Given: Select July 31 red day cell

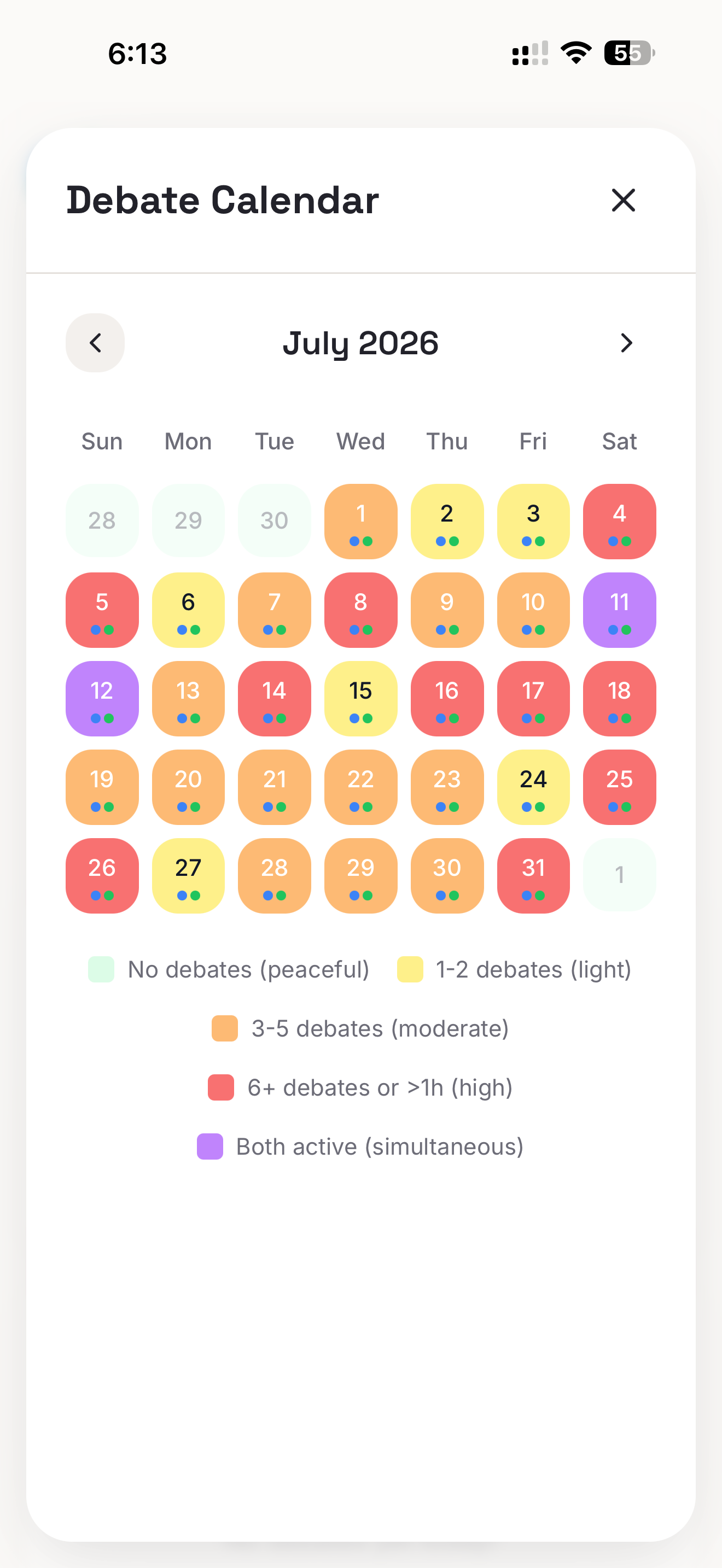Looking at the screenshot, I should [x=533, y=876].
